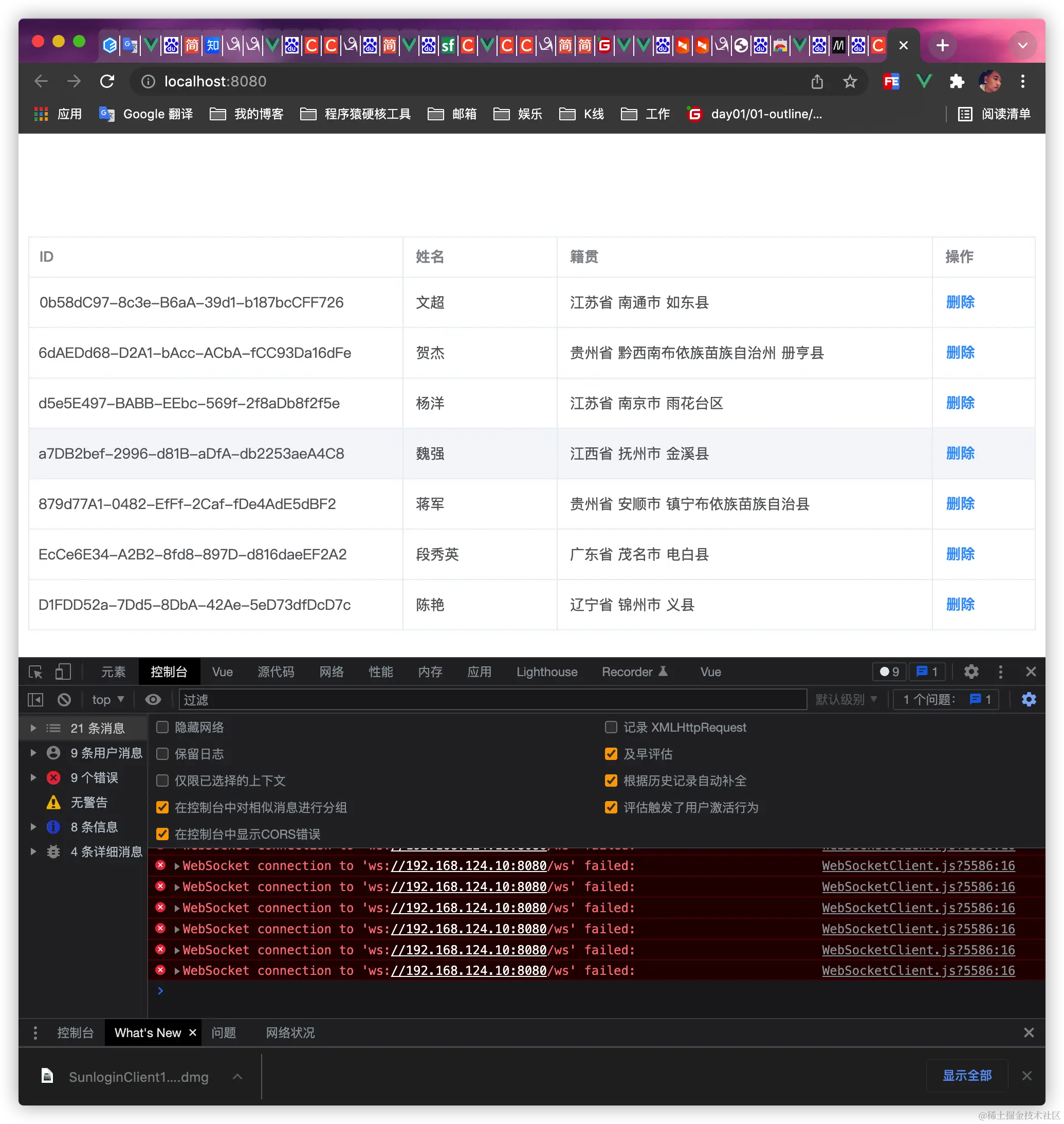Image resolution: width=1064 pixels, height=1124 pixels.
Task: Toggle the device toolbar icon
Action: point(63,672)
